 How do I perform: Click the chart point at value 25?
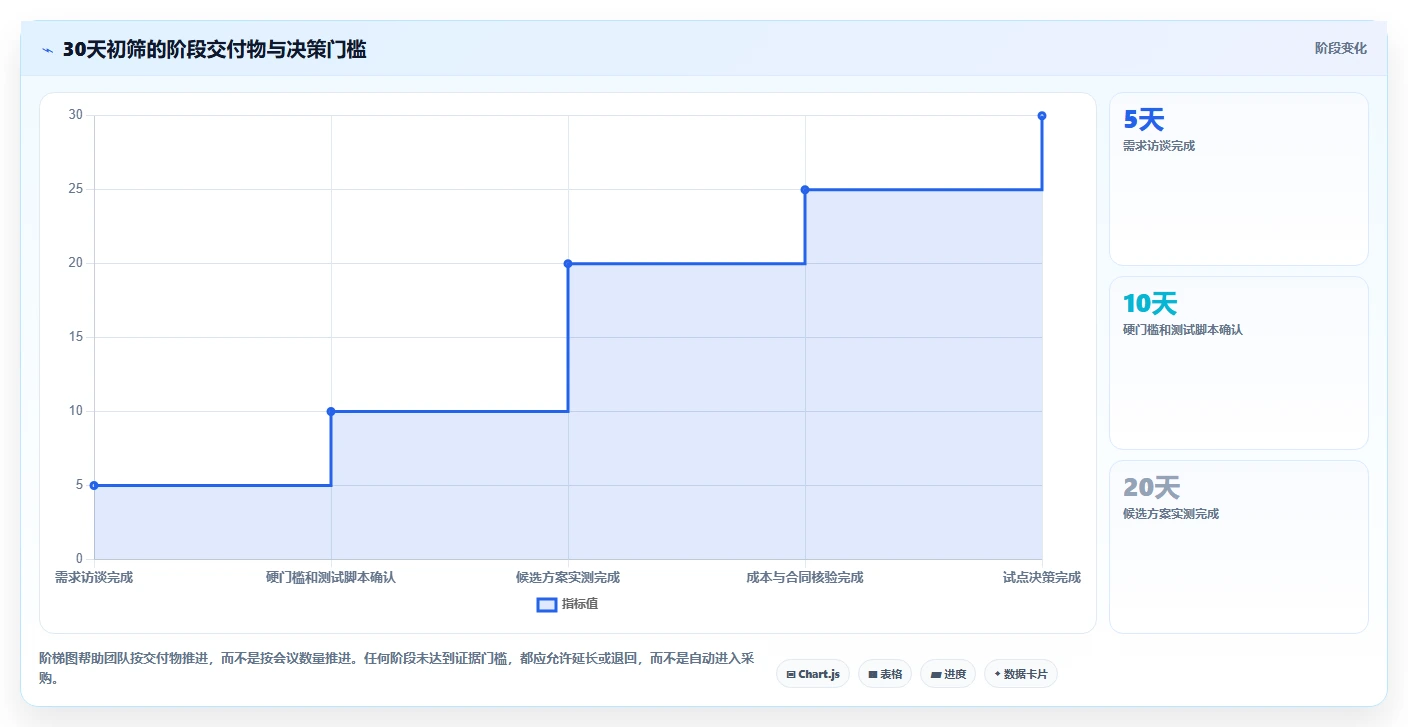point(805,189)
